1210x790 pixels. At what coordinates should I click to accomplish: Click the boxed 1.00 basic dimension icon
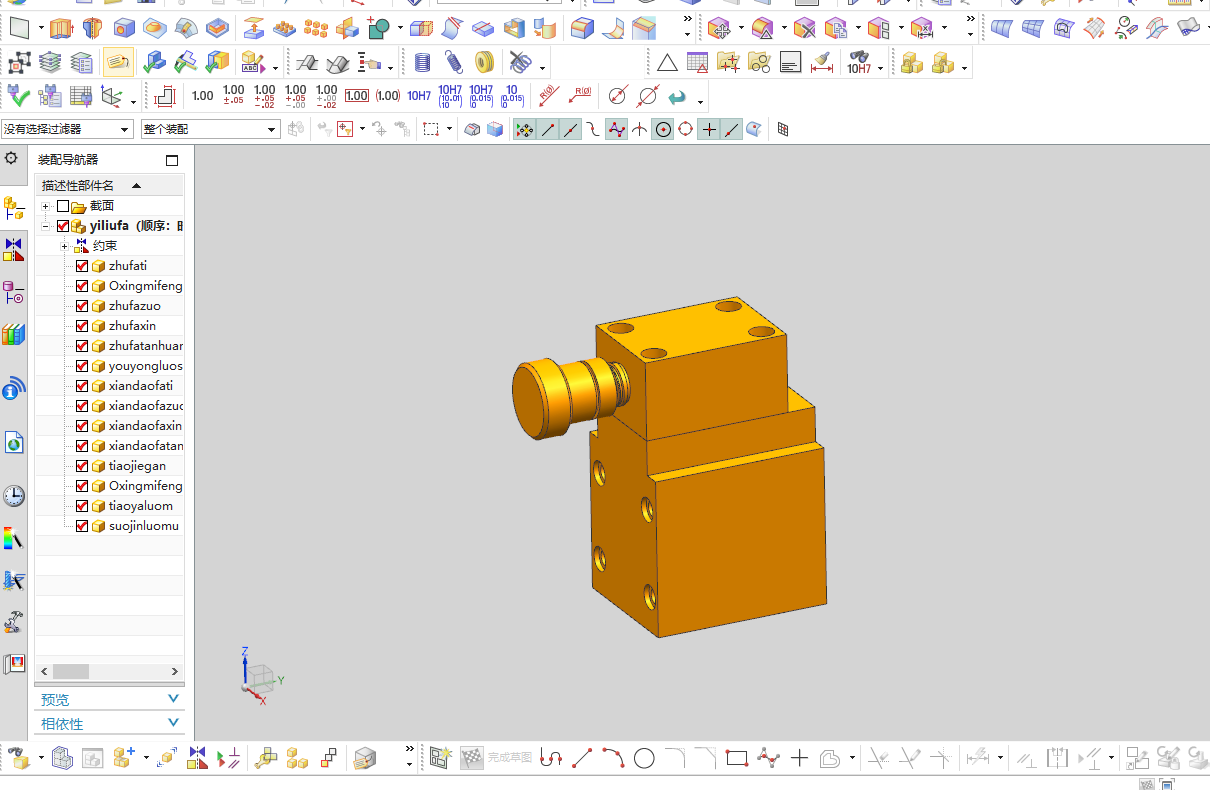357,96
